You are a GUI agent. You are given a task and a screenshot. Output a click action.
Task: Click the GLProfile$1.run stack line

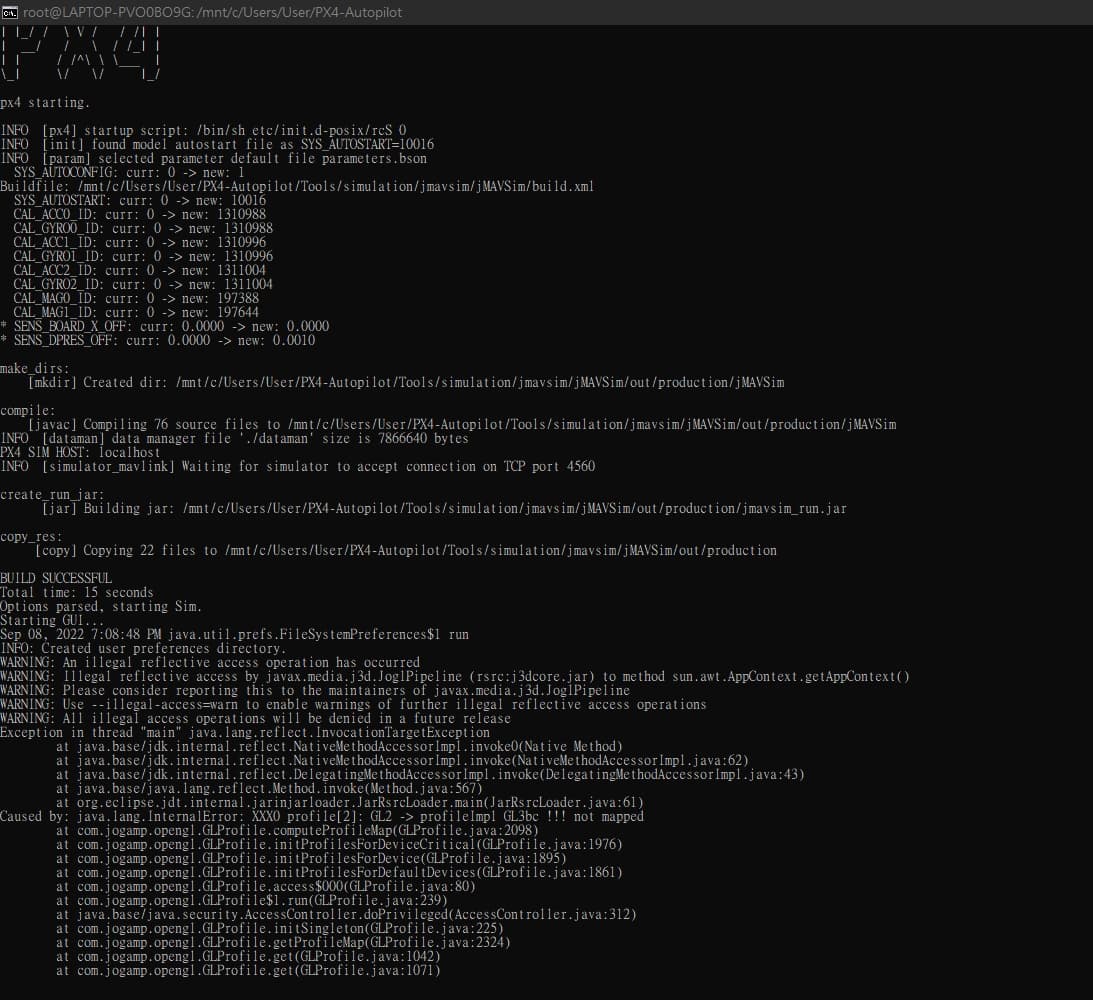[x=252, y=900]
